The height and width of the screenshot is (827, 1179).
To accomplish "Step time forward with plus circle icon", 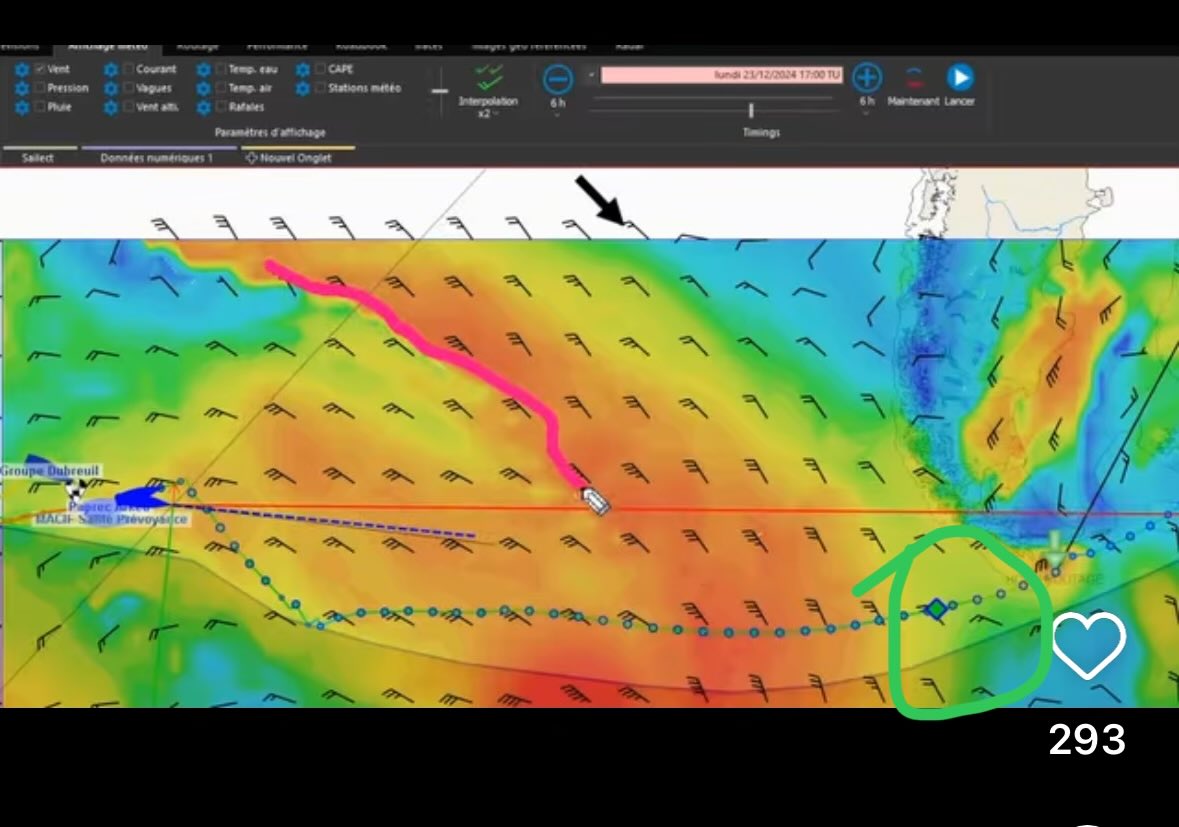I will 867,77.
